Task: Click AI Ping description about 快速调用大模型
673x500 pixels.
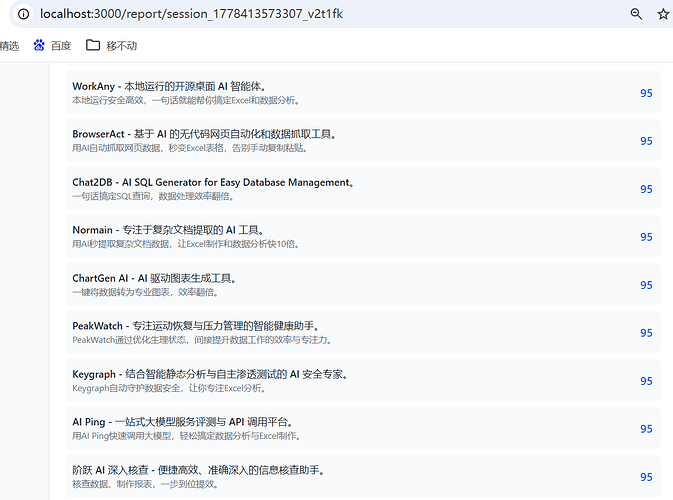Action: (187, 436)
